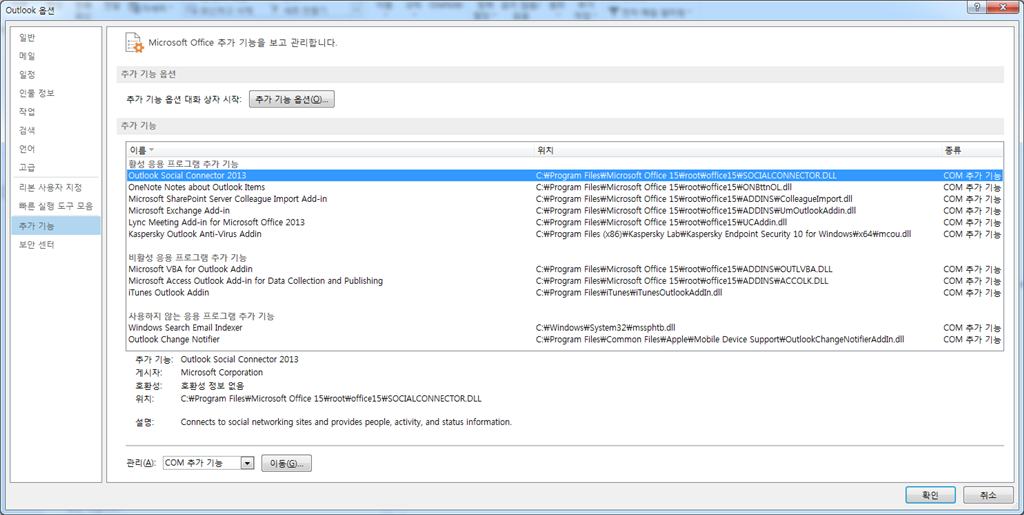Click the mcou.dll Kaspersky location path
Viewport: 1024px width, 515px height.
[x=723, y=234]
